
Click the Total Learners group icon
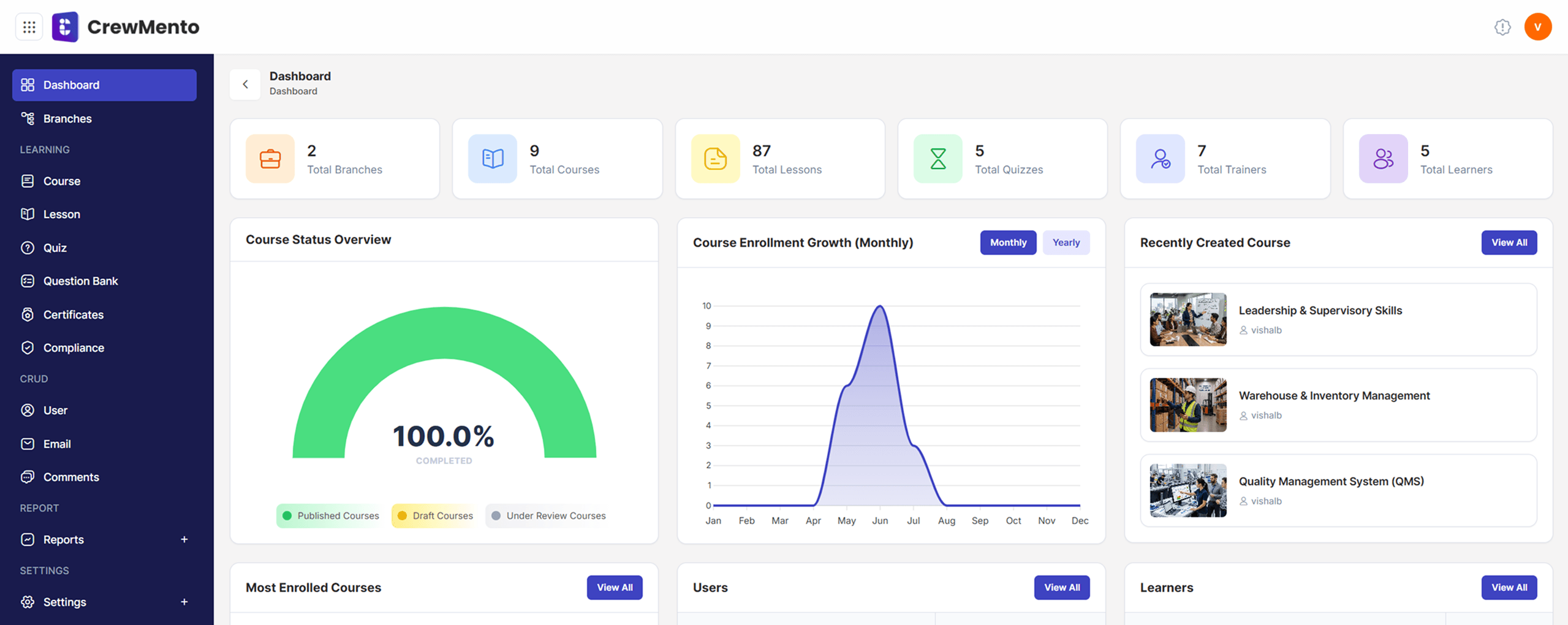pyautogui.click(x=1383, y=159)
